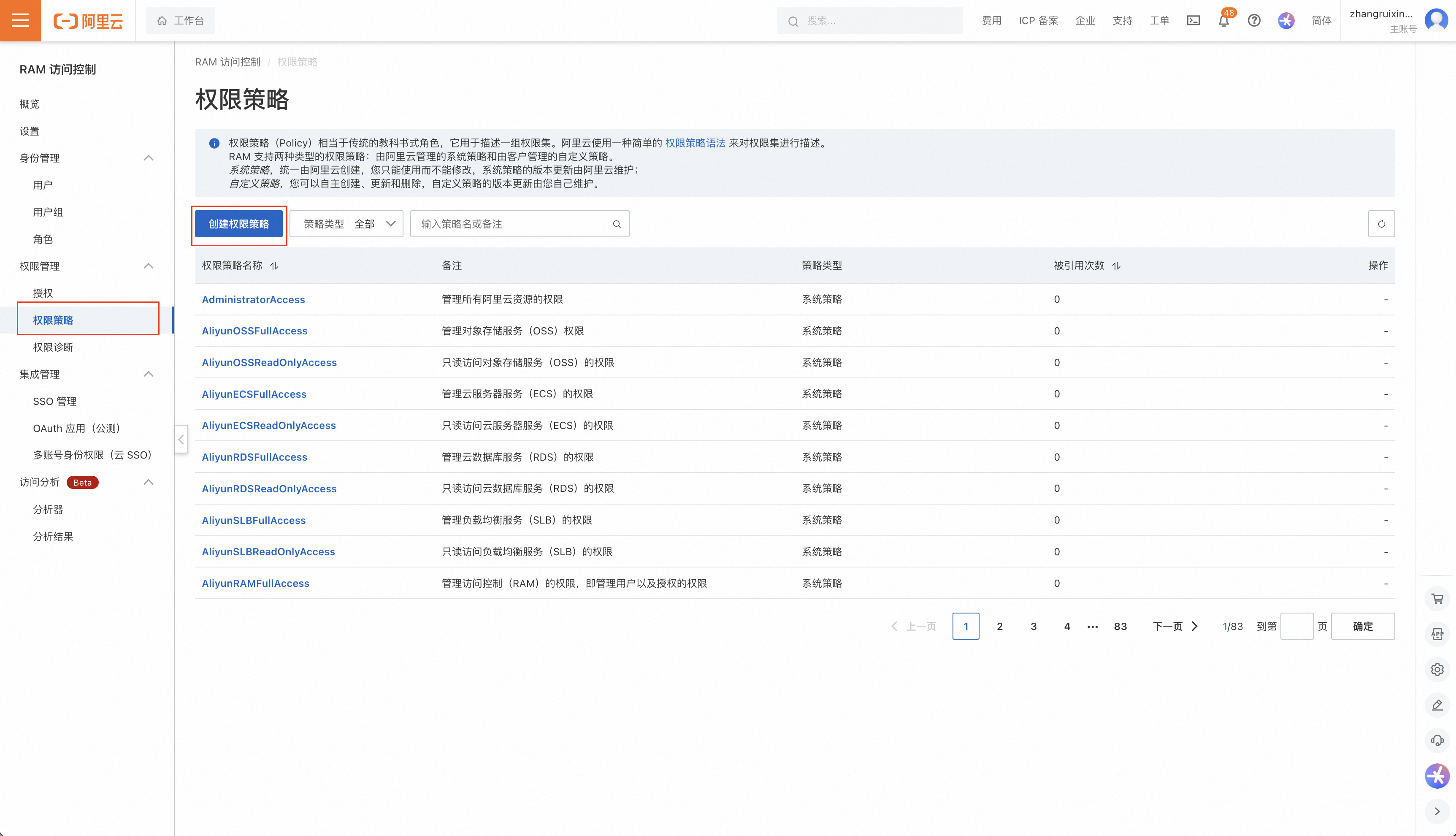The height and width of the screenshot is (836, 1456).
Task: Open the 策略类型 dropdown
Action: (346, 224)
